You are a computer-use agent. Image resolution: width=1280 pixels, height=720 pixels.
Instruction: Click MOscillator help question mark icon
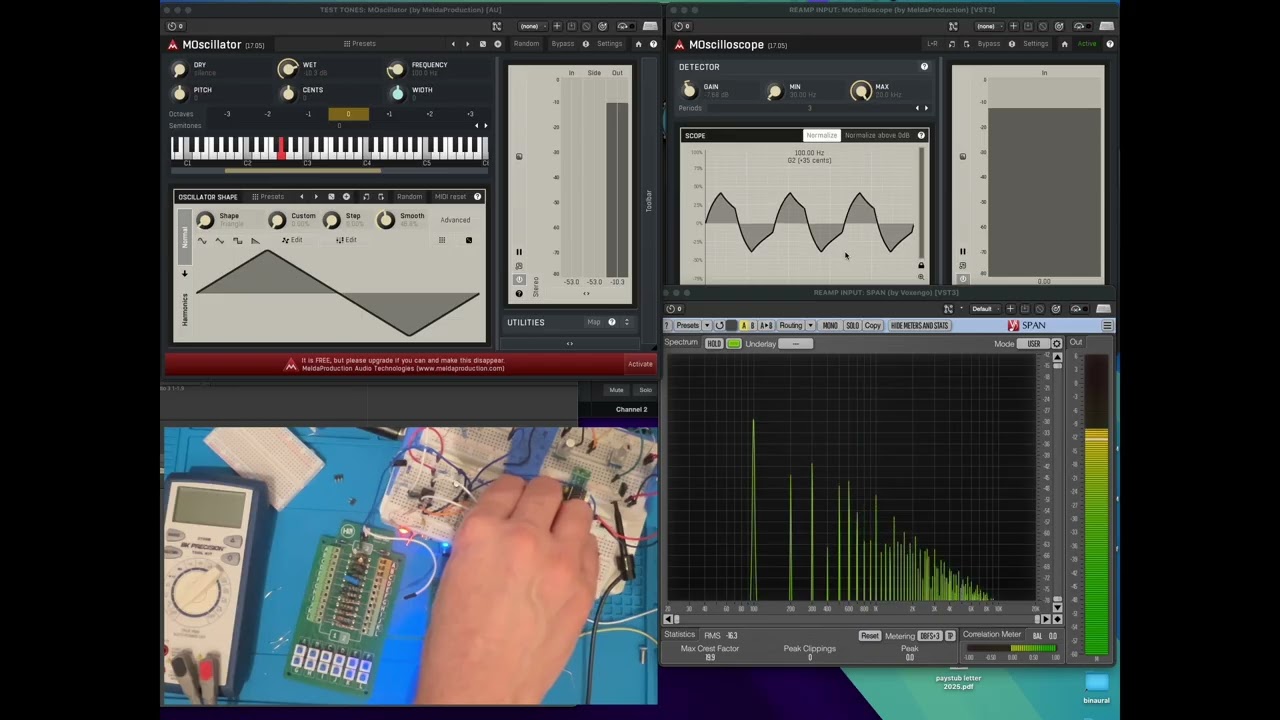tap(653, 44)
